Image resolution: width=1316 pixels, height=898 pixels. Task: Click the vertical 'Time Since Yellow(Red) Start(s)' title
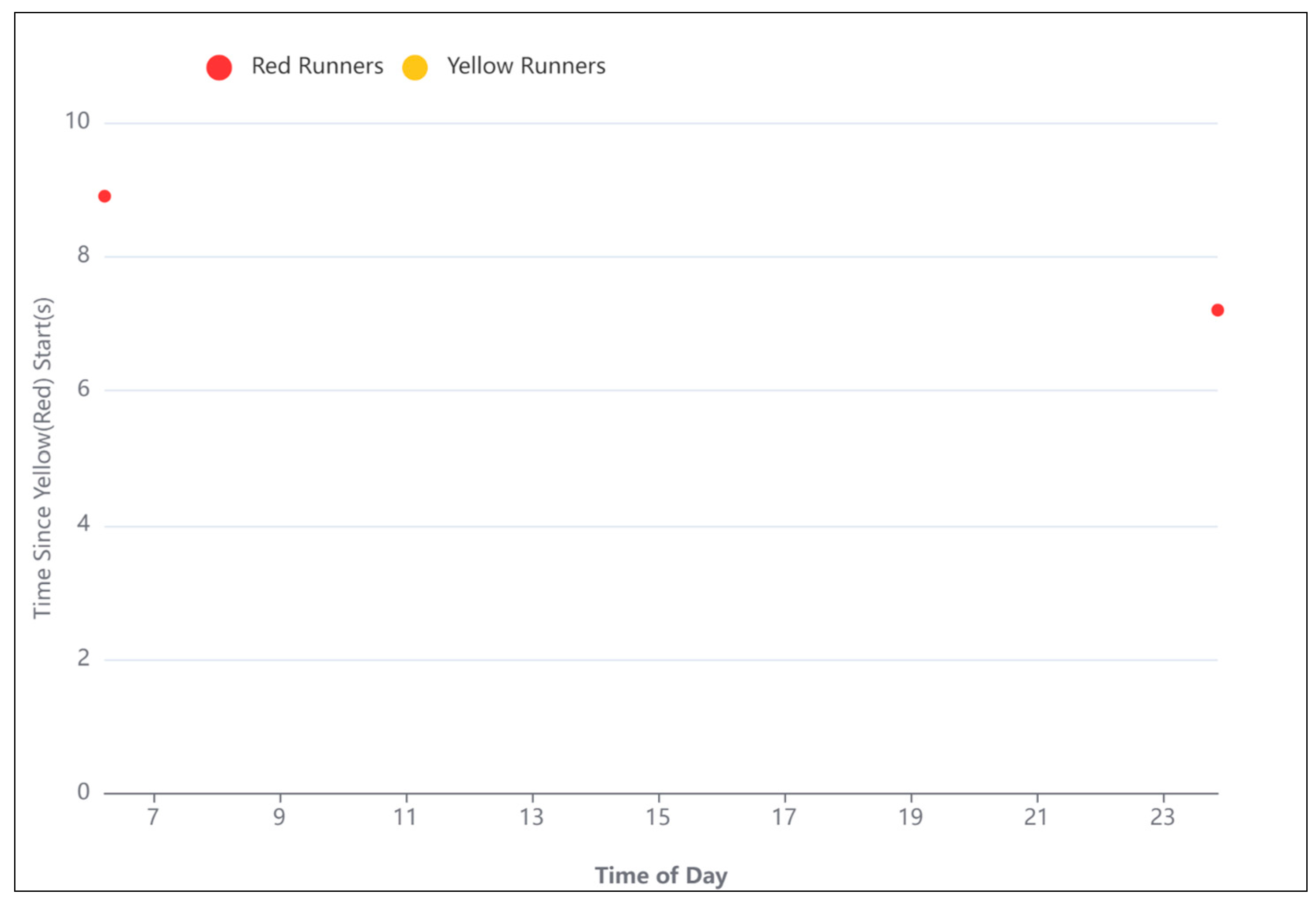click(x=43, y=458)
